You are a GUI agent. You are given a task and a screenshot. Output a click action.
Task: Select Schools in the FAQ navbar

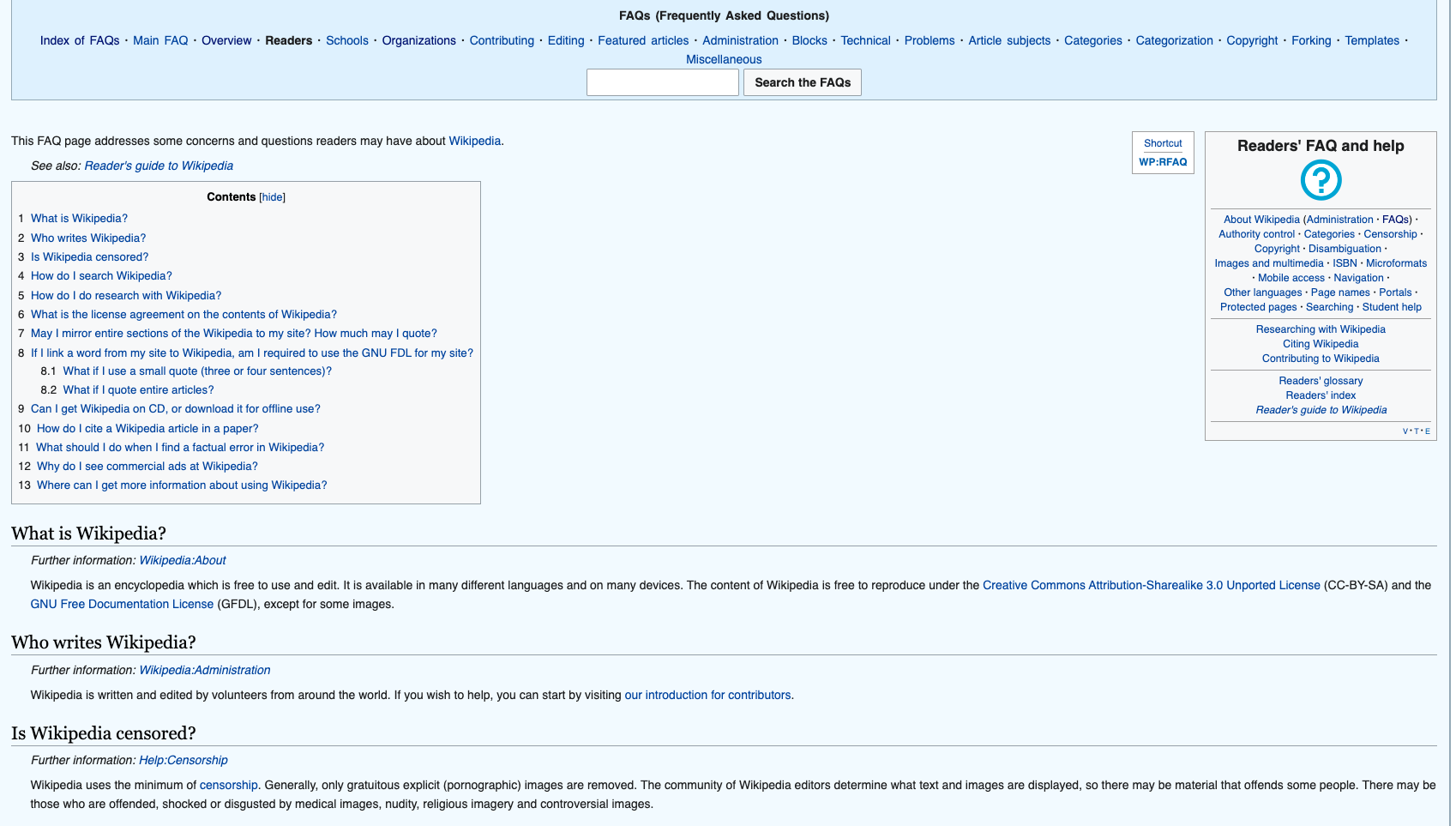[x=347, y=40]
